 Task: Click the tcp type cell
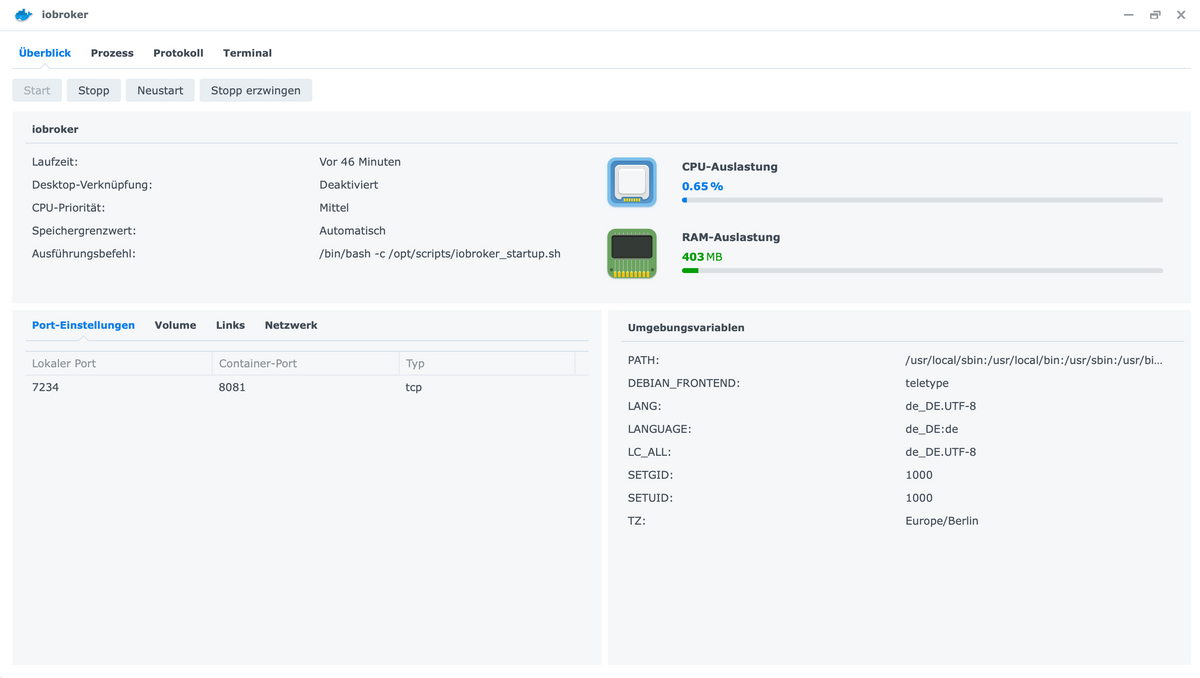point(413,387)
